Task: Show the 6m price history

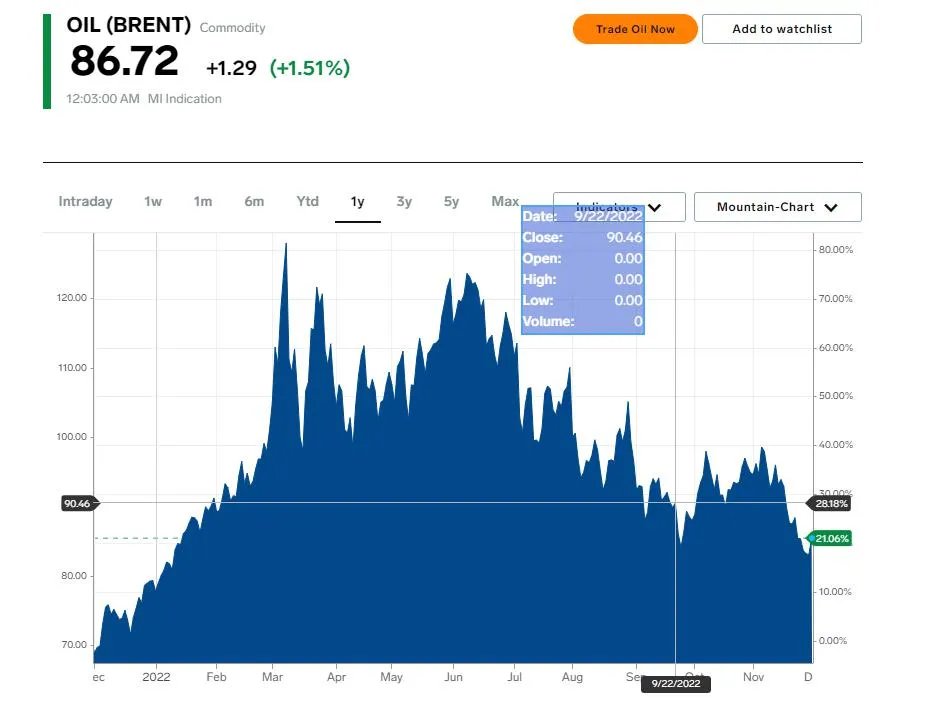Action: tap(254, 202)
